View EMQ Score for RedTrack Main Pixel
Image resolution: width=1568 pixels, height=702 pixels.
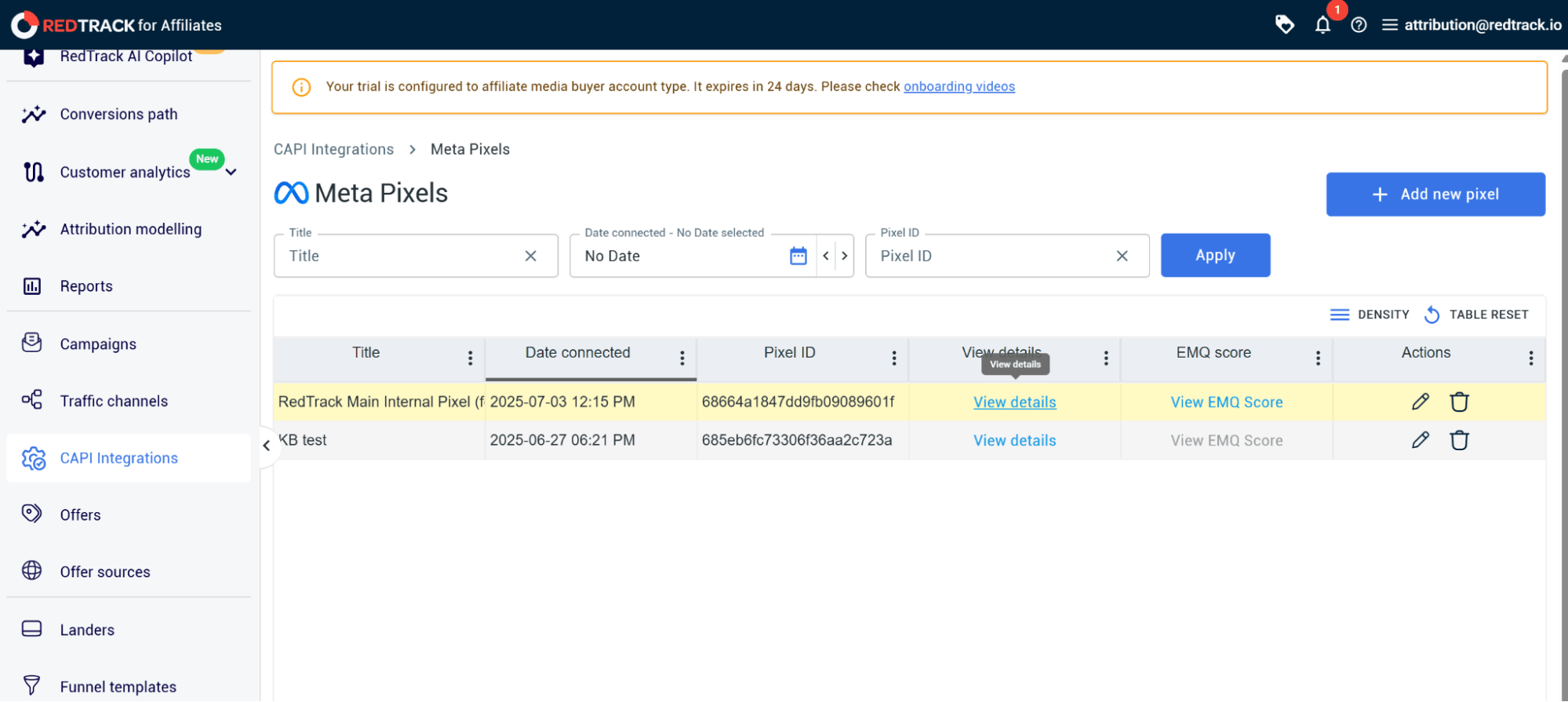[x=1226, y=402]
